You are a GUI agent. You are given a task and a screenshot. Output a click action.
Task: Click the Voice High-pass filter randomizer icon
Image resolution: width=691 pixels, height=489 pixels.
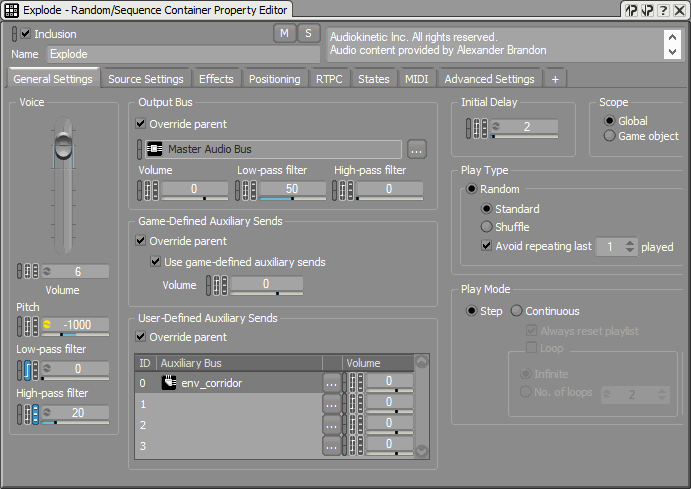pyautogui.click(x=47, y=412)
